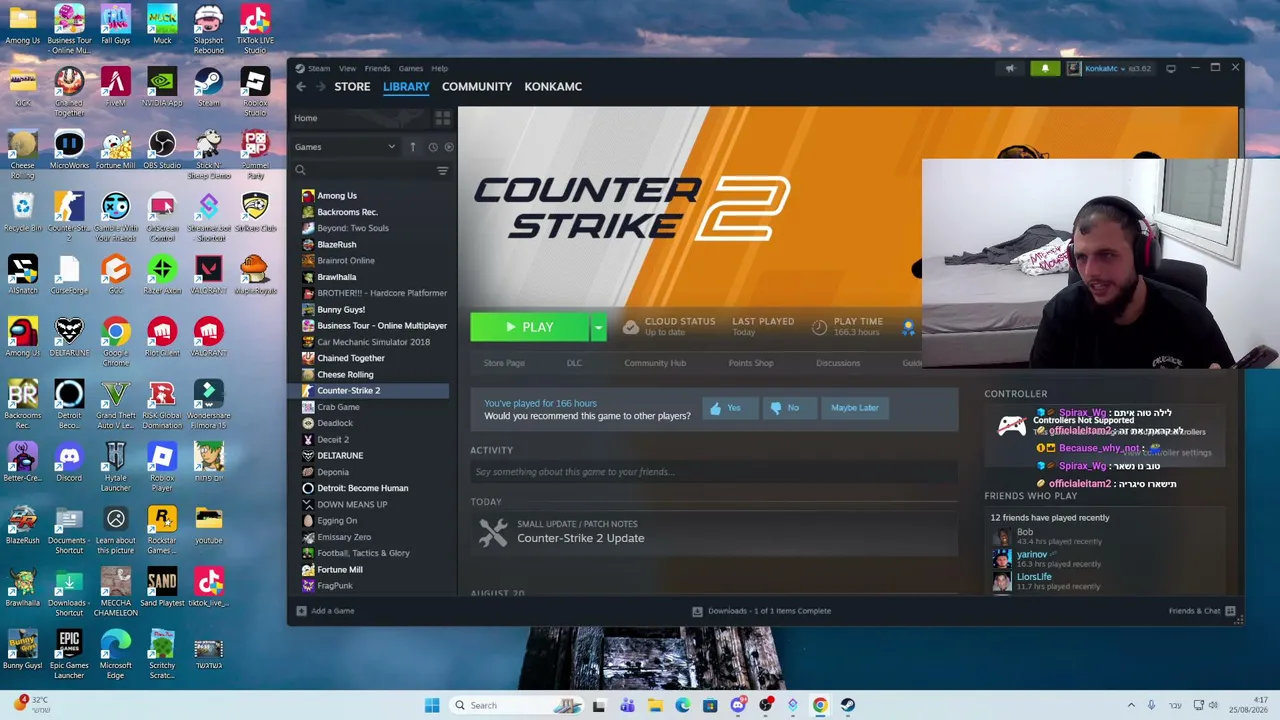Show hidden system tray icons
Image resolution: width=1280 pixels, height=720 pixels.
click(x=1131, y=705)
